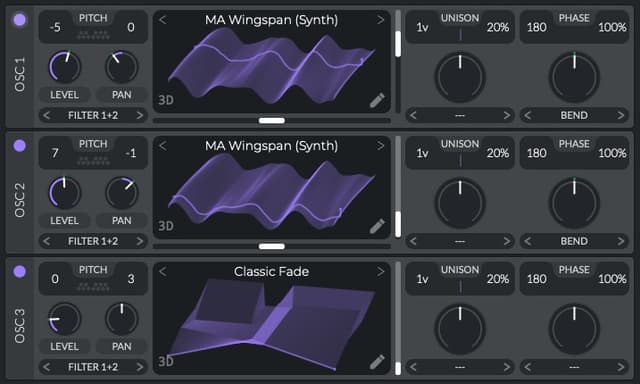Click the pencil edit icon on OSC 2
This screenshot has height=384, width=640.
(377, 226)
